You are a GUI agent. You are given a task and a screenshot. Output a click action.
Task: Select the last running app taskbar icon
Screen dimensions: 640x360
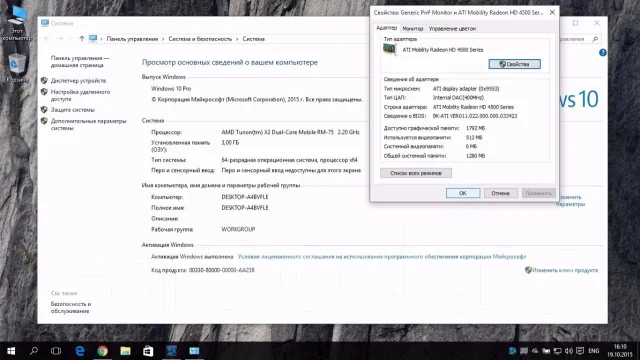coord(194,351)
